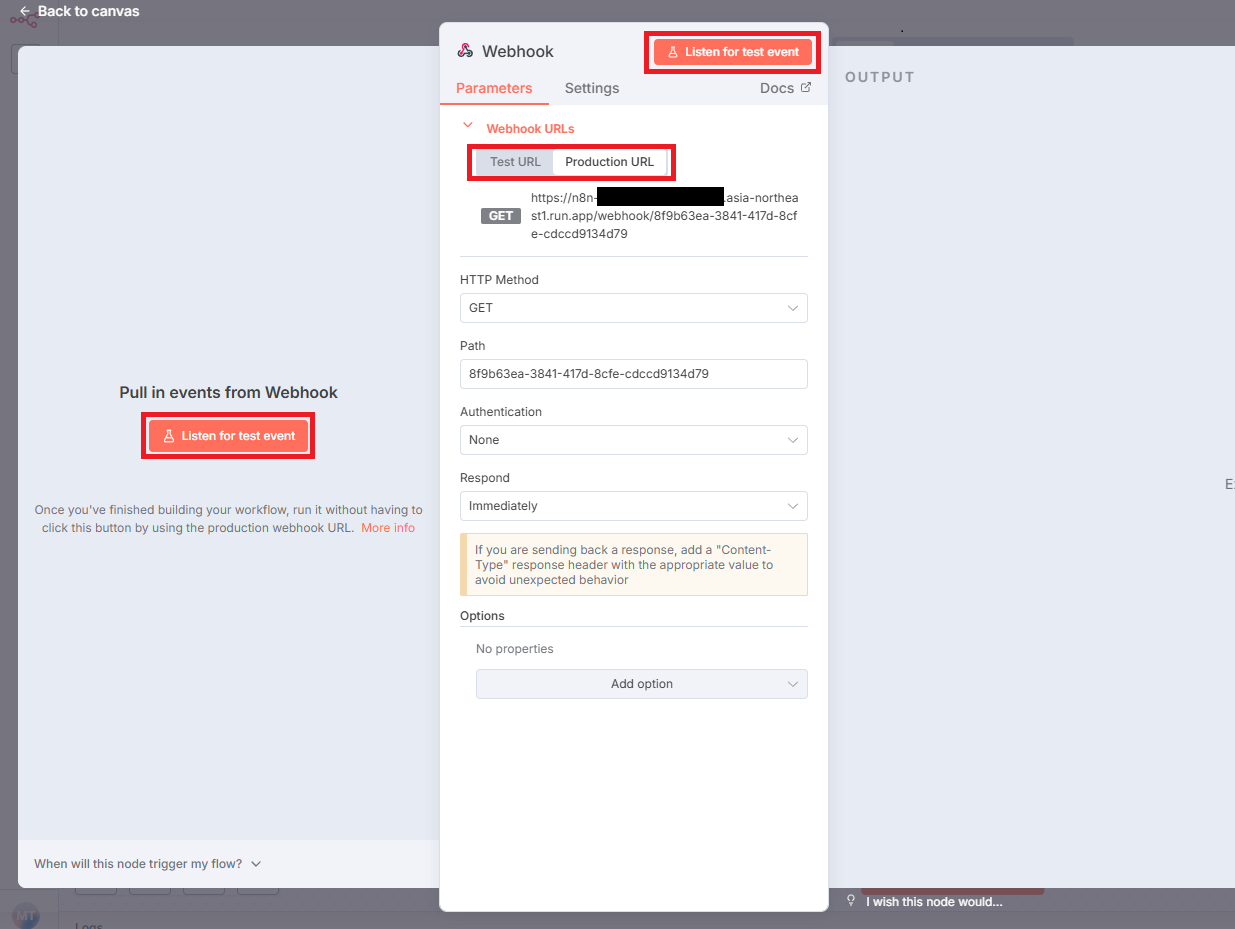Expand "When will this node trigger my flow?"
Screen dimensions: 1235x929
pyautogui.click(x=147, y=864)
